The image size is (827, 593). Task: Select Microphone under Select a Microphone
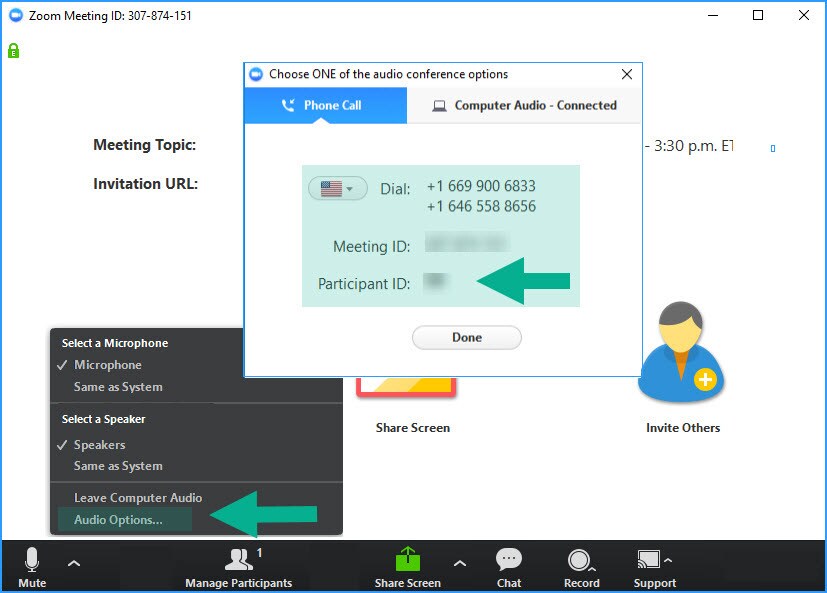coord(108,365)
